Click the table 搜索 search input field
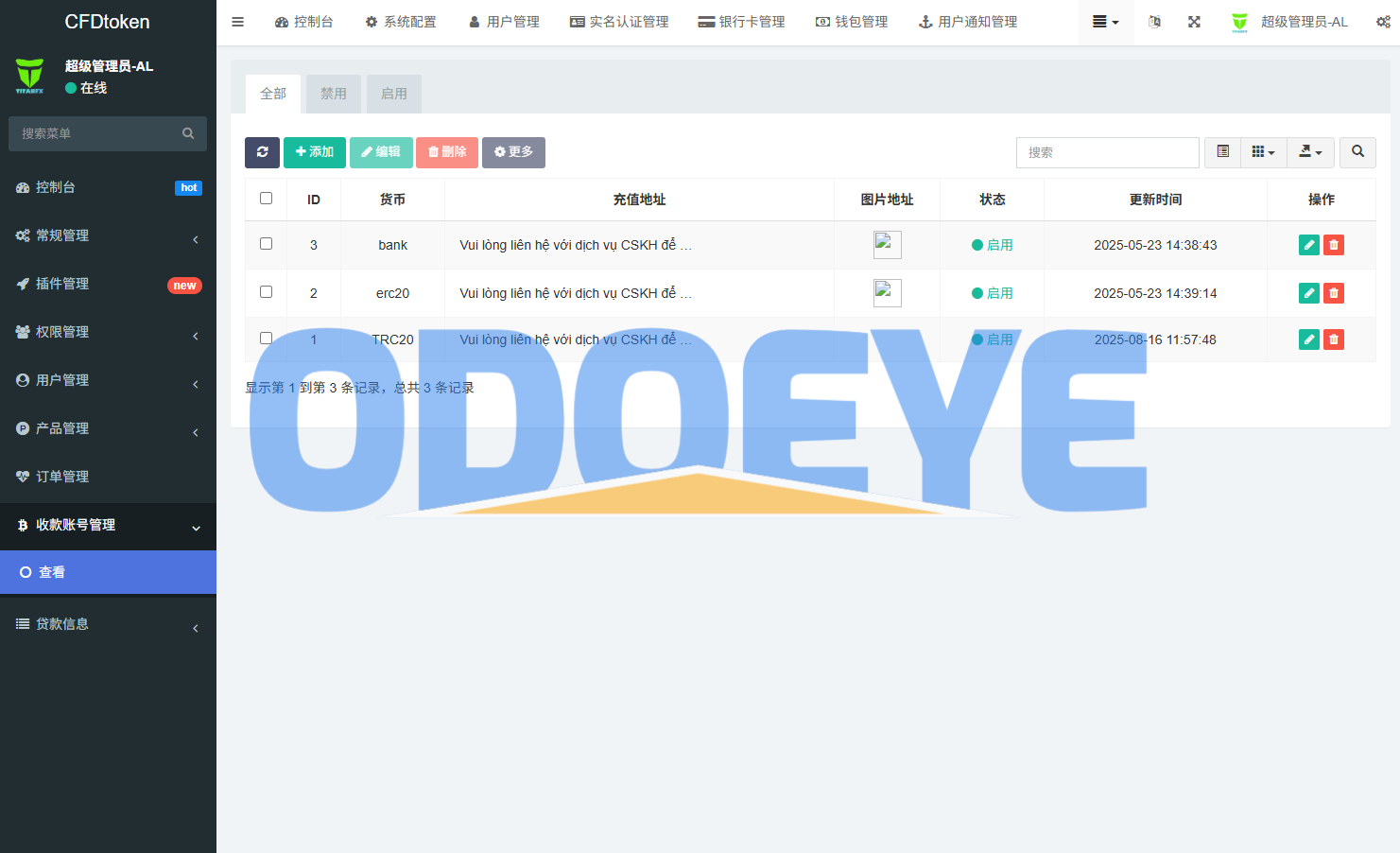1400x853 pixels. (1107, 152)
